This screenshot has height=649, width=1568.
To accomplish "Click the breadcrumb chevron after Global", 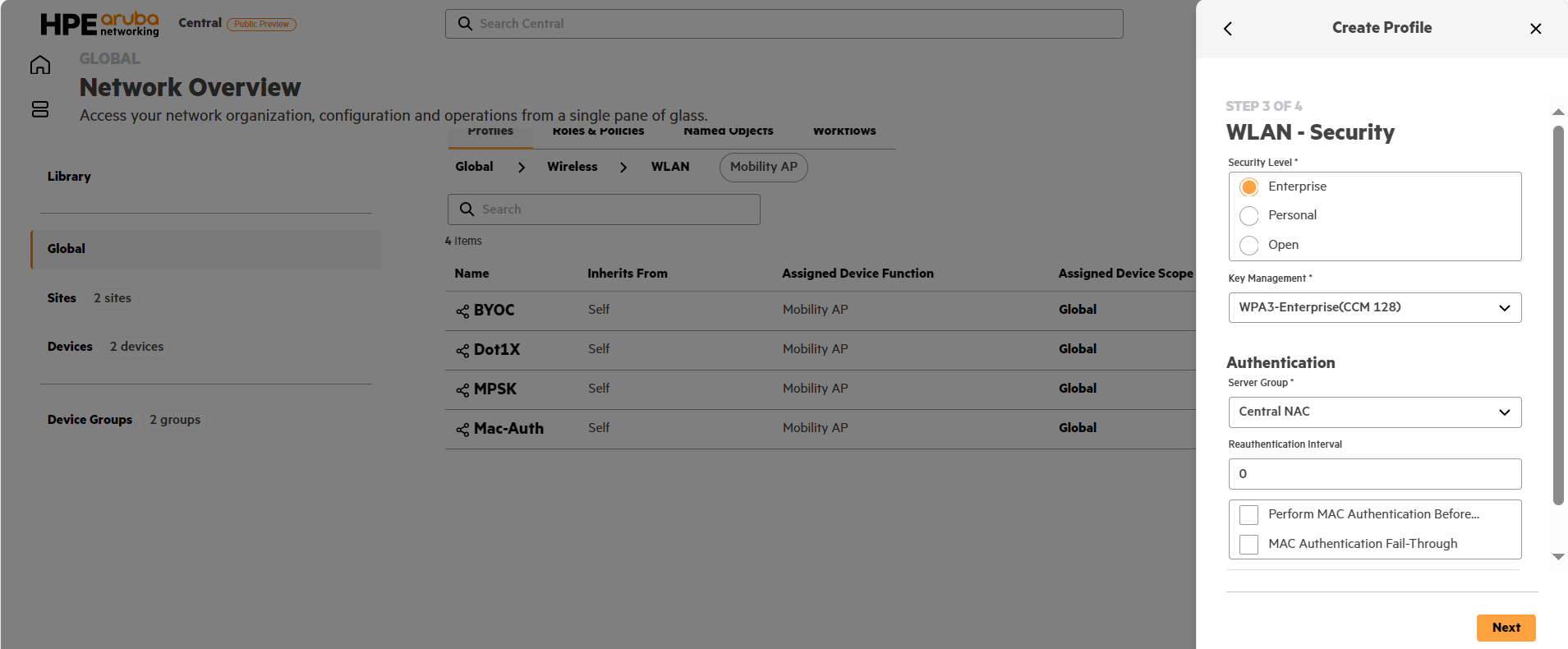I will point(522,168).
